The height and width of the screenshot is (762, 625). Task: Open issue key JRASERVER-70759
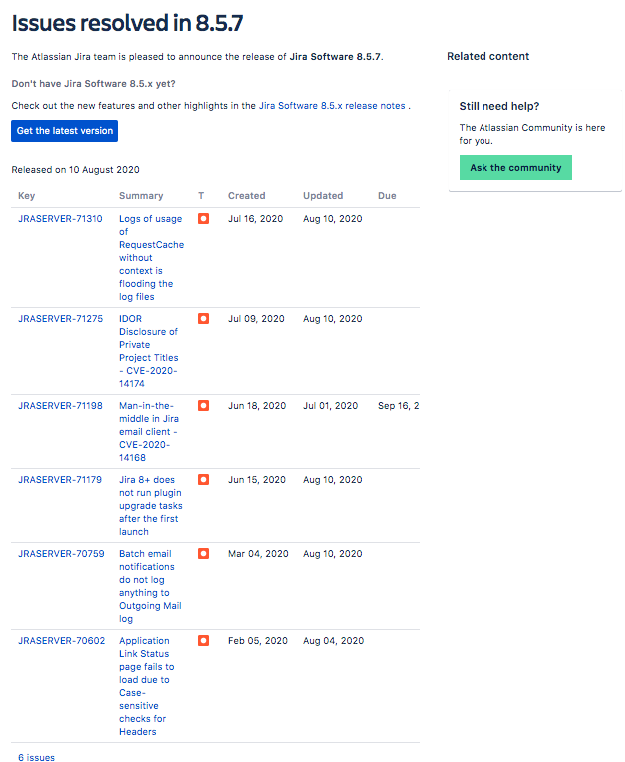(x=61, y=554)
